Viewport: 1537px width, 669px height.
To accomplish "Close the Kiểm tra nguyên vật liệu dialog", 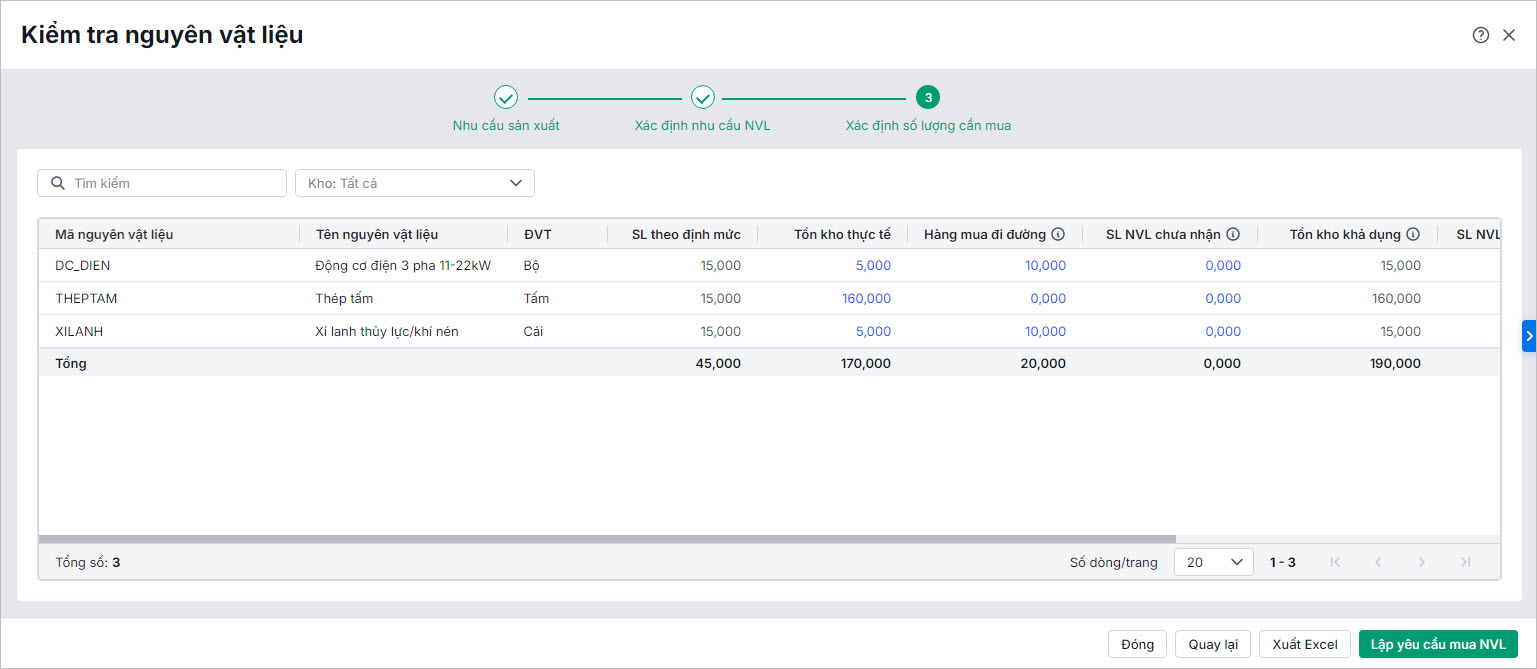I will [x=1509, y=35].
